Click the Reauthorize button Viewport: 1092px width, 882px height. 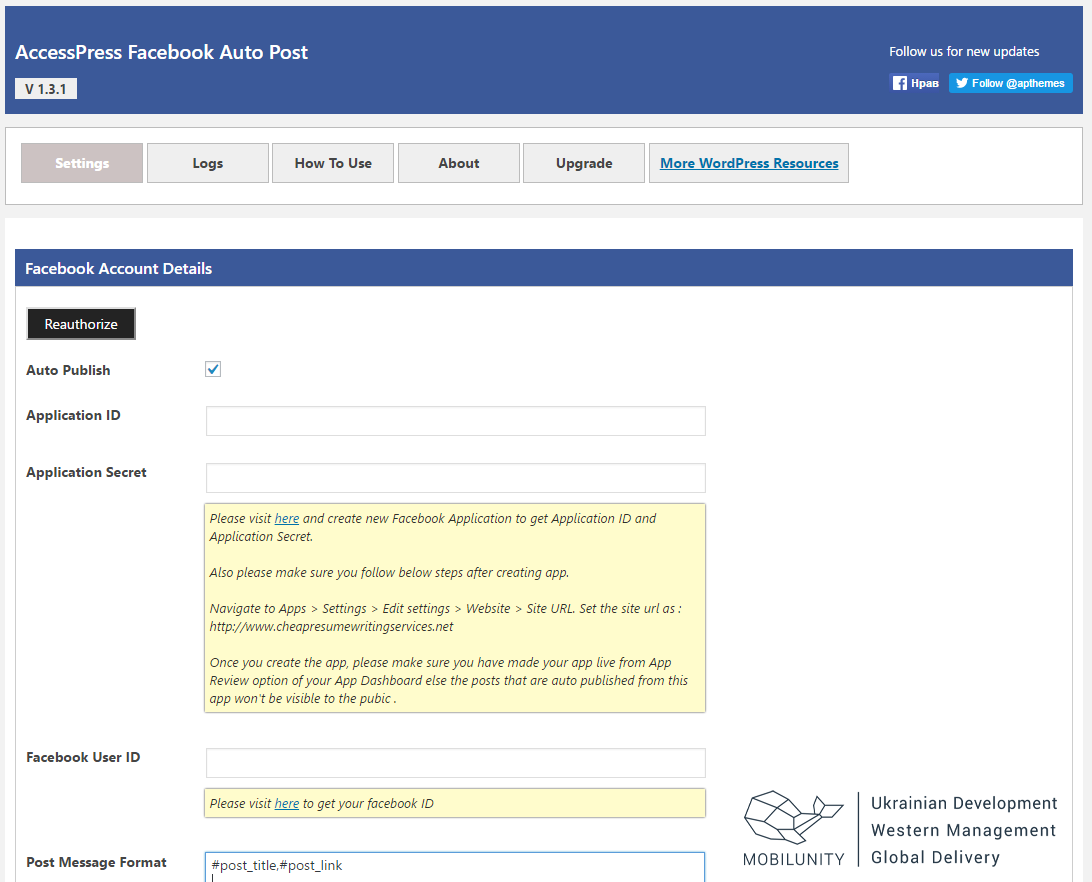(x=81, y=324)
